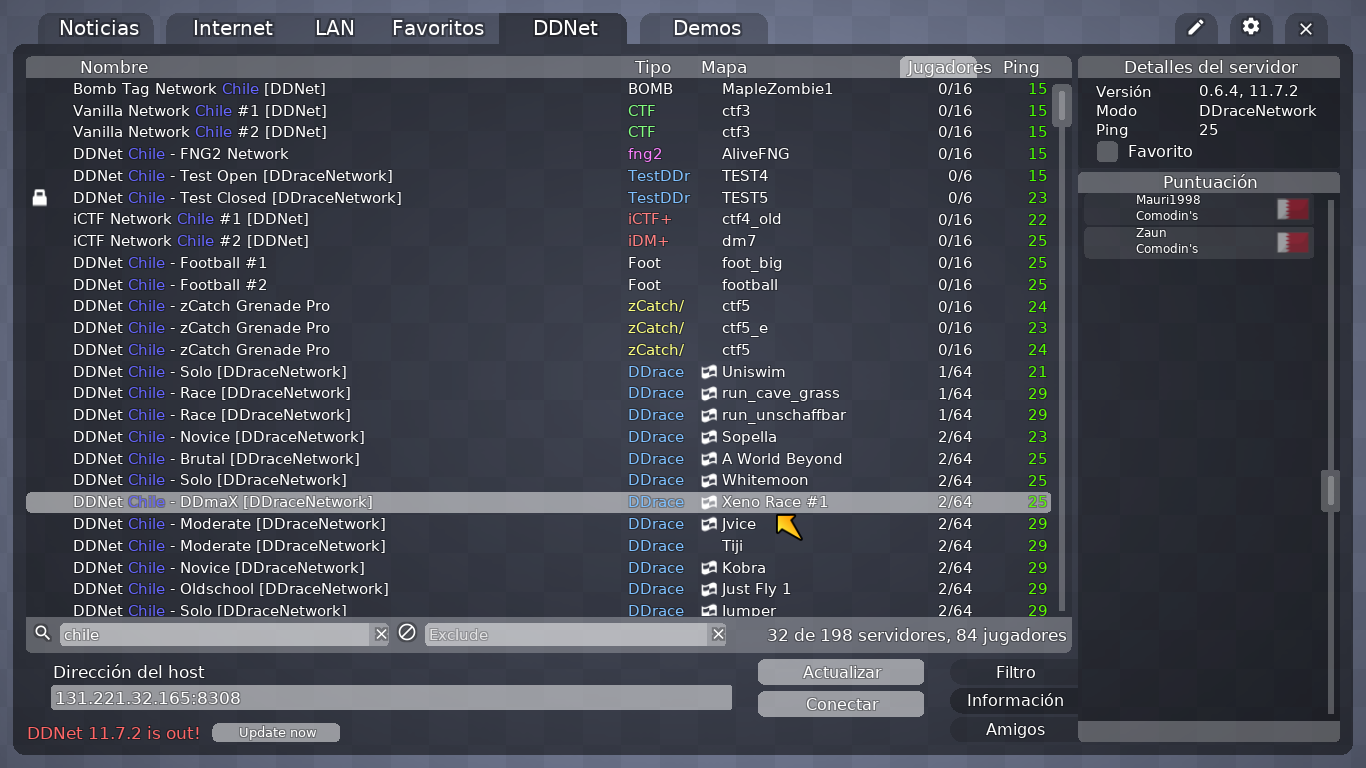Switch to the Amigos panel

coord(1013,730)
